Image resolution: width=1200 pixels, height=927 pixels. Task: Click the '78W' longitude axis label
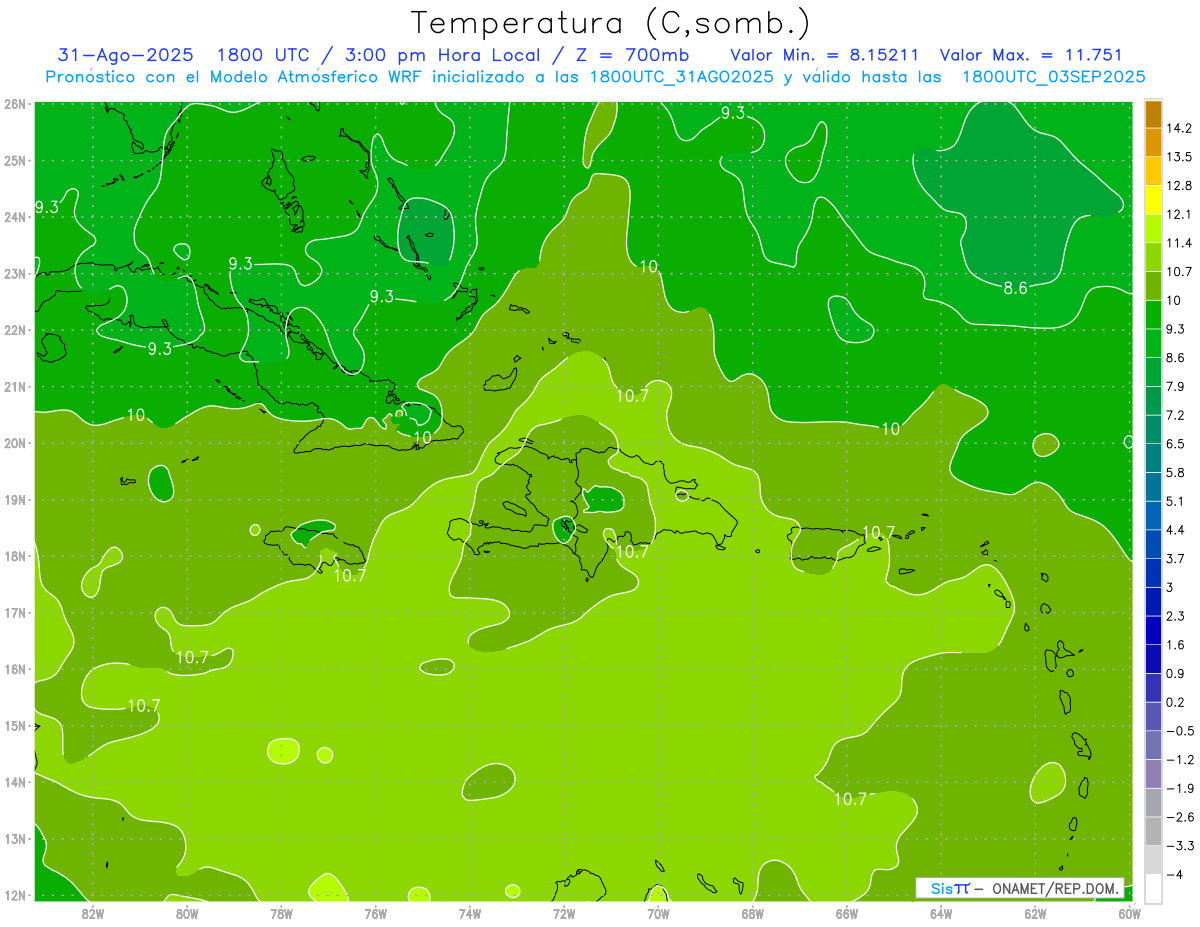[281, 913]
